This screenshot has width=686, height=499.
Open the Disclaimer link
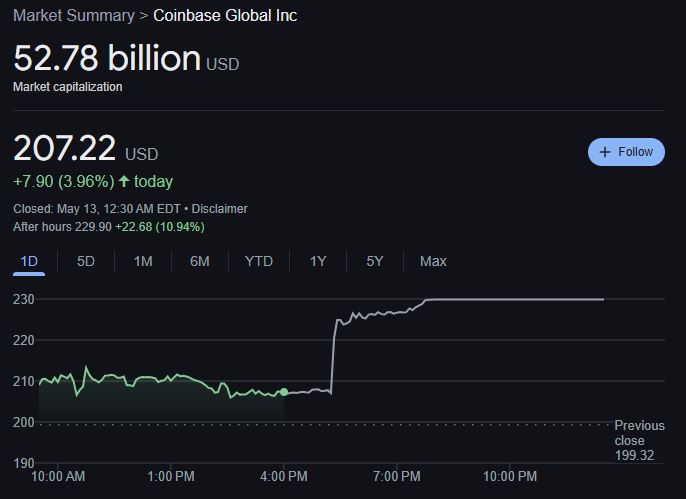(x=220, y=209)
